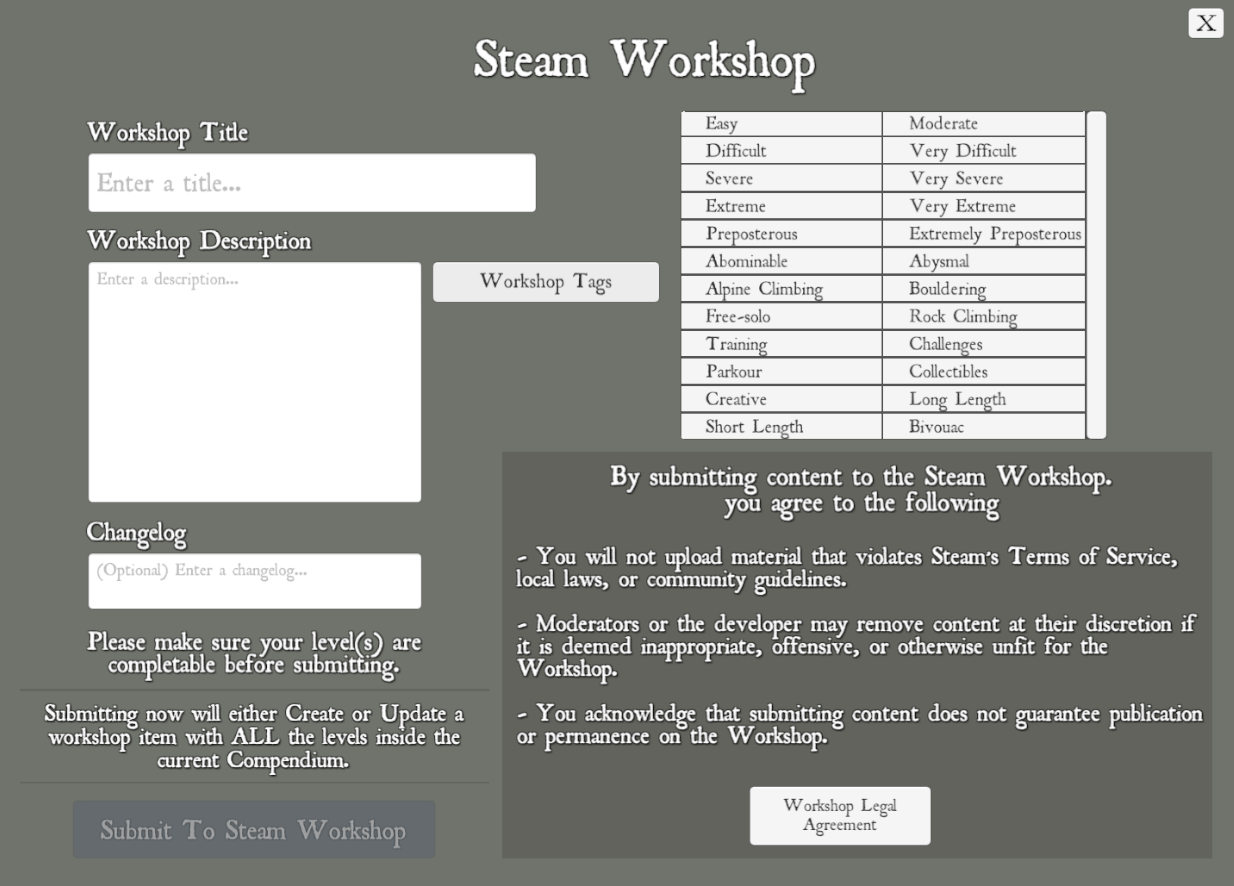This screenshot has height=886, width=1234.
Task: Click the Workshop Title input field
Action: click(312, 183)
